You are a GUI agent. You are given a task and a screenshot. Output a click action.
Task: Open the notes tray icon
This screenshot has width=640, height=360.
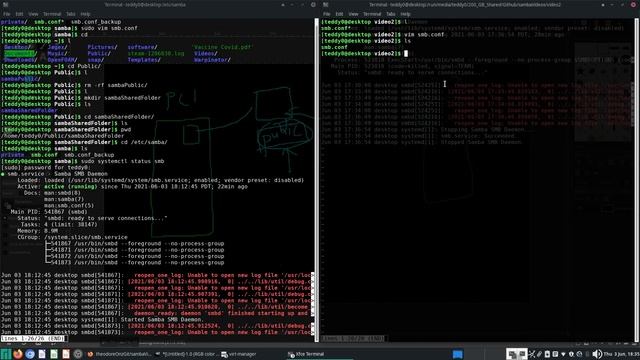(x=555, y=354)
